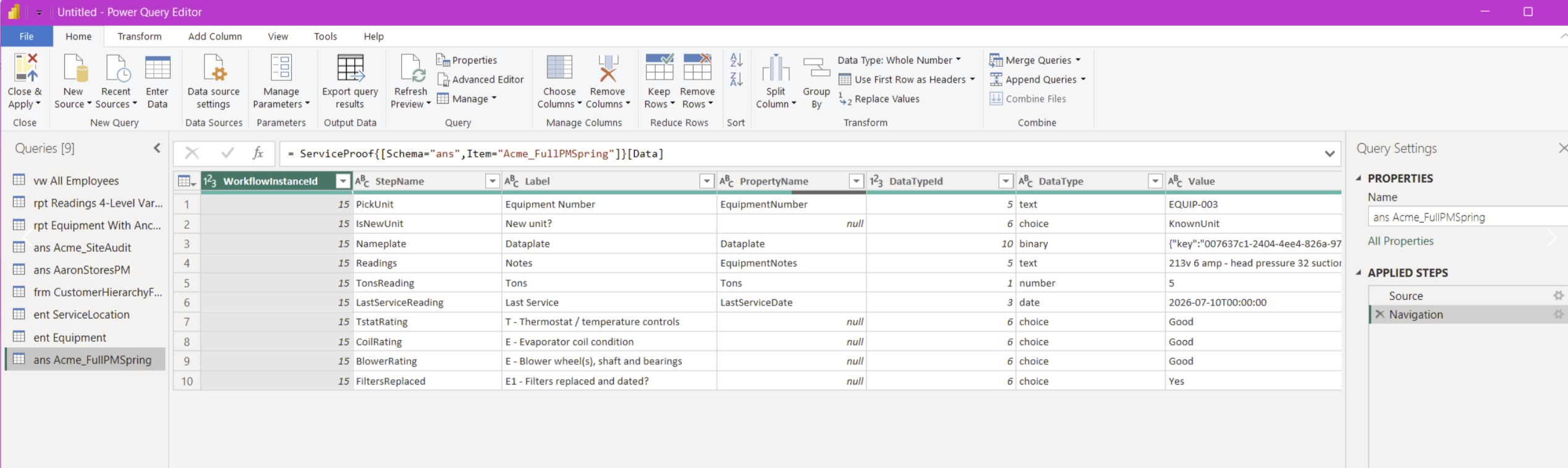The width and height of the screenshot is (1568, 468).
Task: Delete the Navigation step with X
Action: pyautogui.click(x=1379, y=314)
